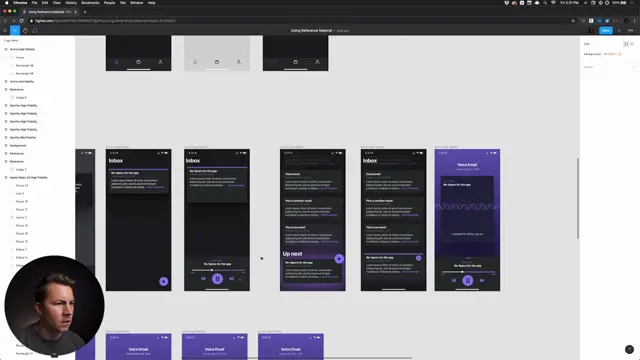
Task: Select the Image 2 layer
Action: tap(21, 169)
